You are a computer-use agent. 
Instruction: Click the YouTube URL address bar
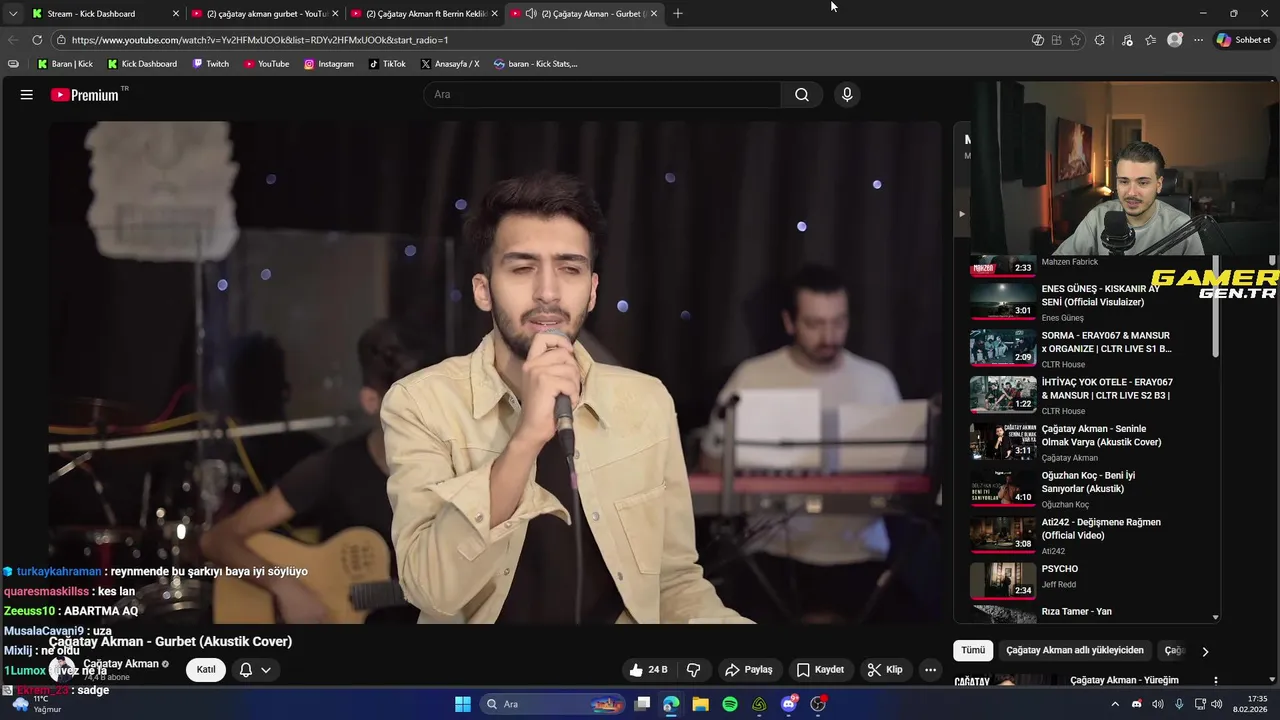[540, 40]
